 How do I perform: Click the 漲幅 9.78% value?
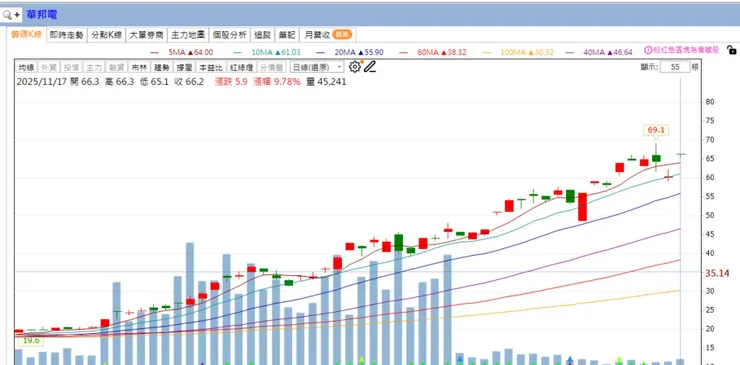[x=277, y=82]
